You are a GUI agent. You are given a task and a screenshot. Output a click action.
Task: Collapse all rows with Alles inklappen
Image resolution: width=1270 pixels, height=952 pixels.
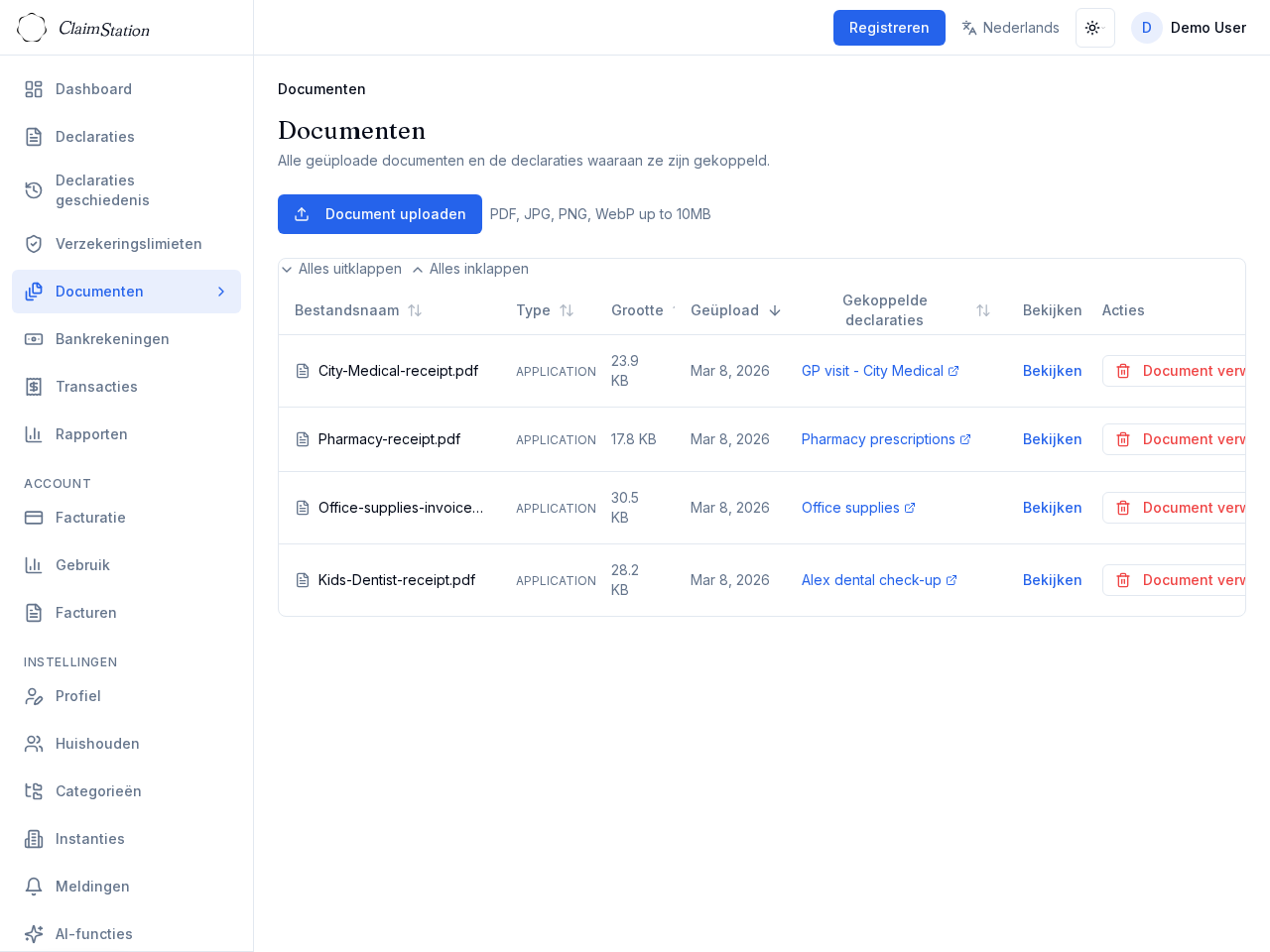pos(470,269)
